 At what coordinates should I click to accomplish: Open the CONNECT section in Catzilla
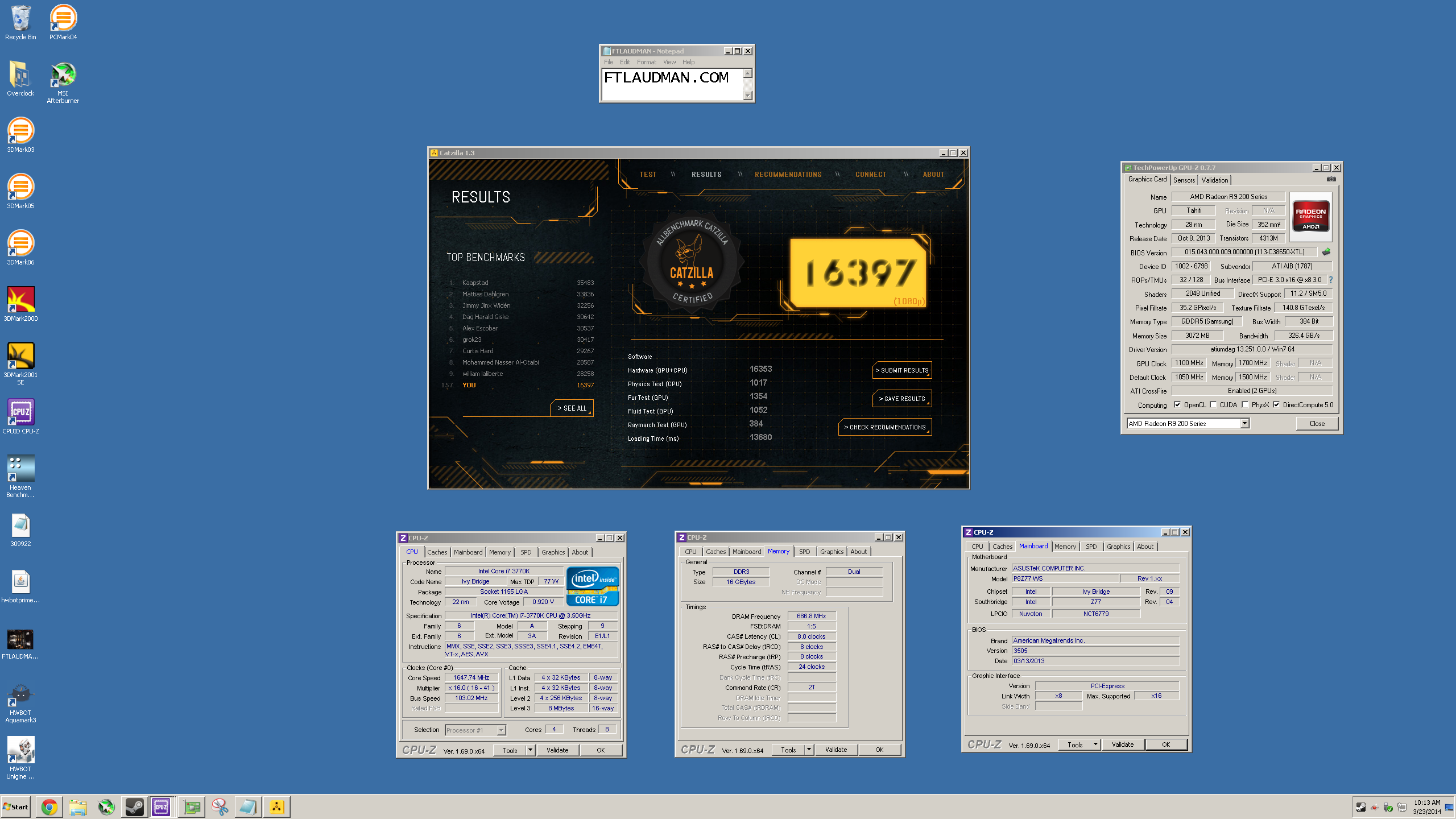click(871, 175)
